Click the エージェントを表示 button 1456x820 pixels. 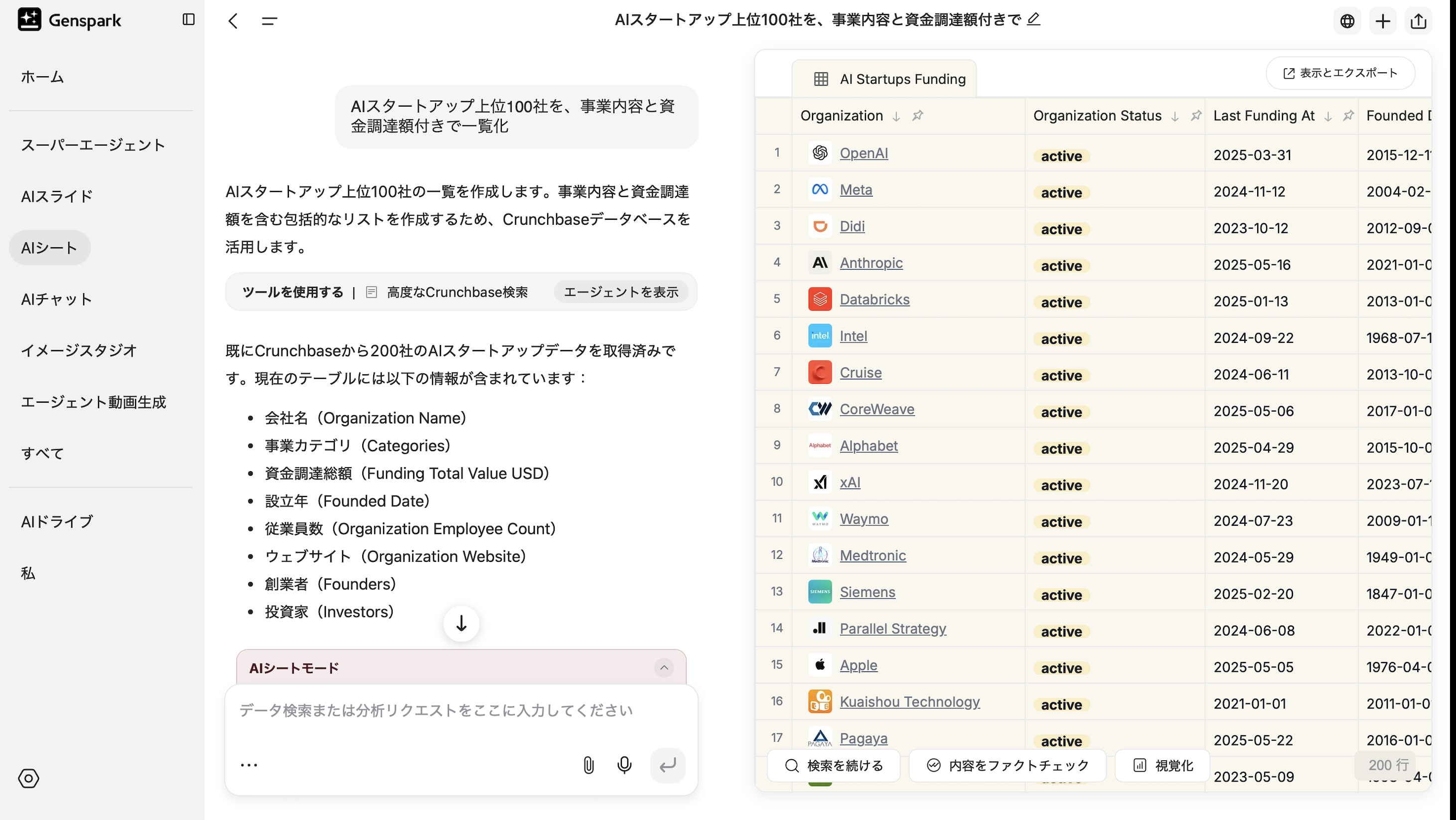pyautogui.click(x=620, y=292)
